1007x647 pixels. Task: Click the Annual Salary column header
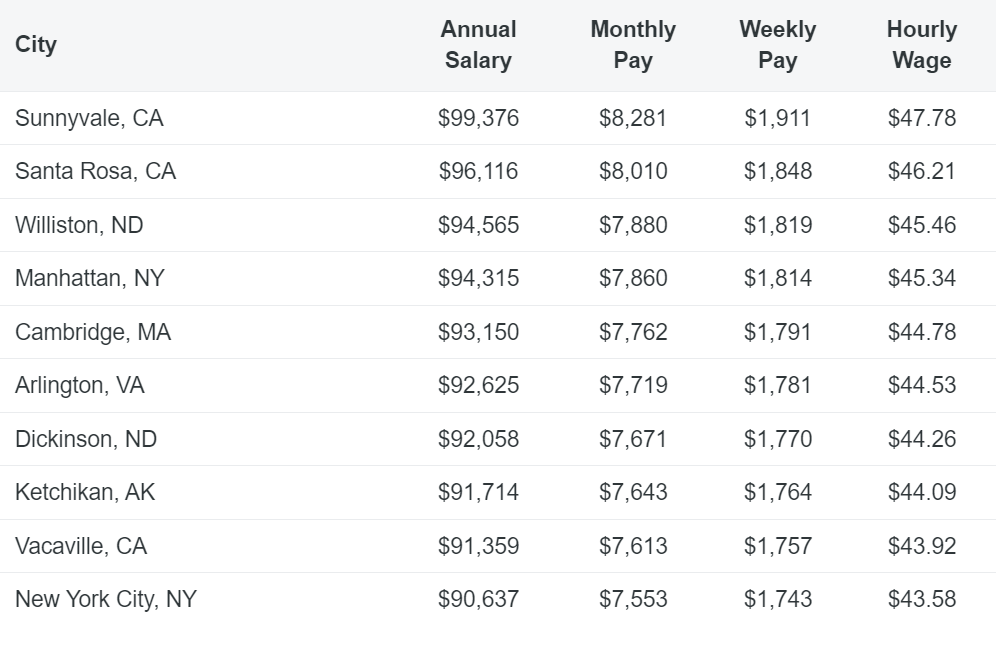tap(478, 45)
